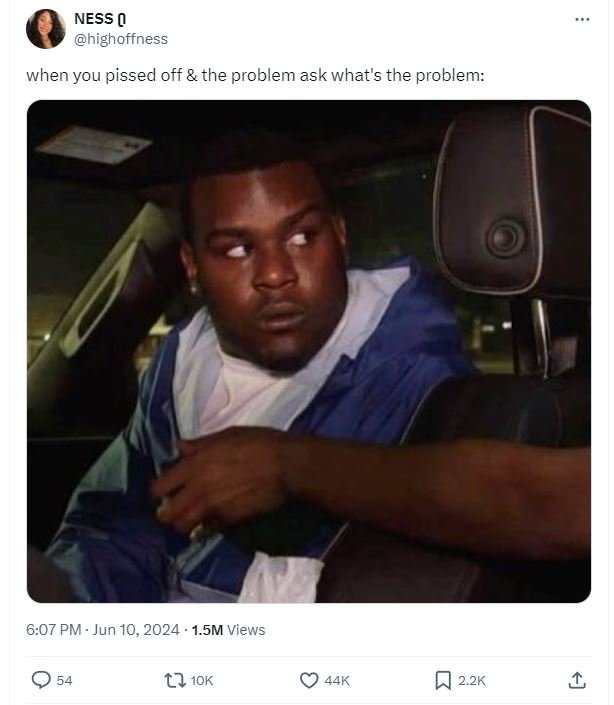Click the repost arrows icon
The image size is (614, 705).
click(x=175, y=680)
